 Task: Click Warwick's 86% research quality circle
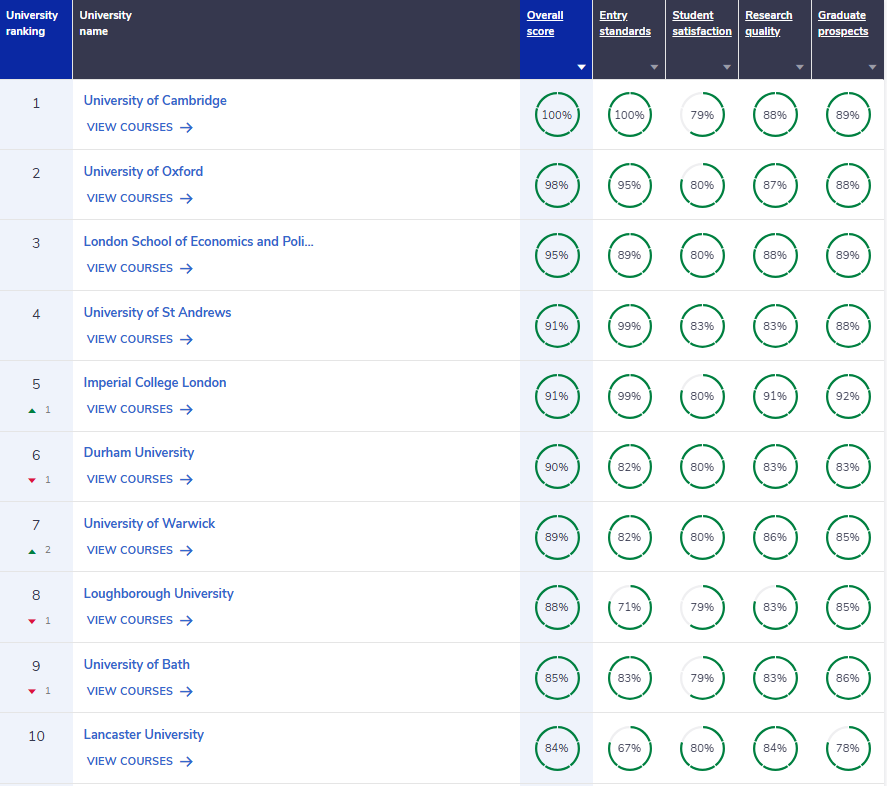(775, 537)
